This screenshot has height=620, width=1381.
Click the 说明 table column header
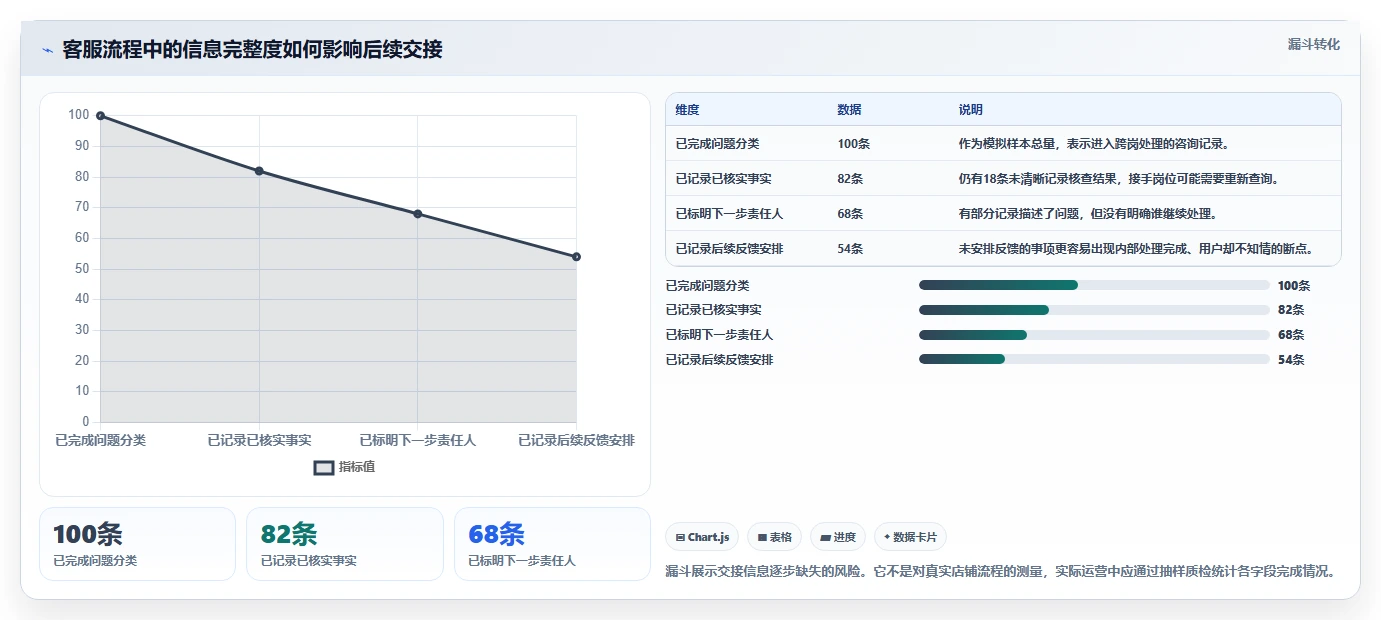[970, 110]
